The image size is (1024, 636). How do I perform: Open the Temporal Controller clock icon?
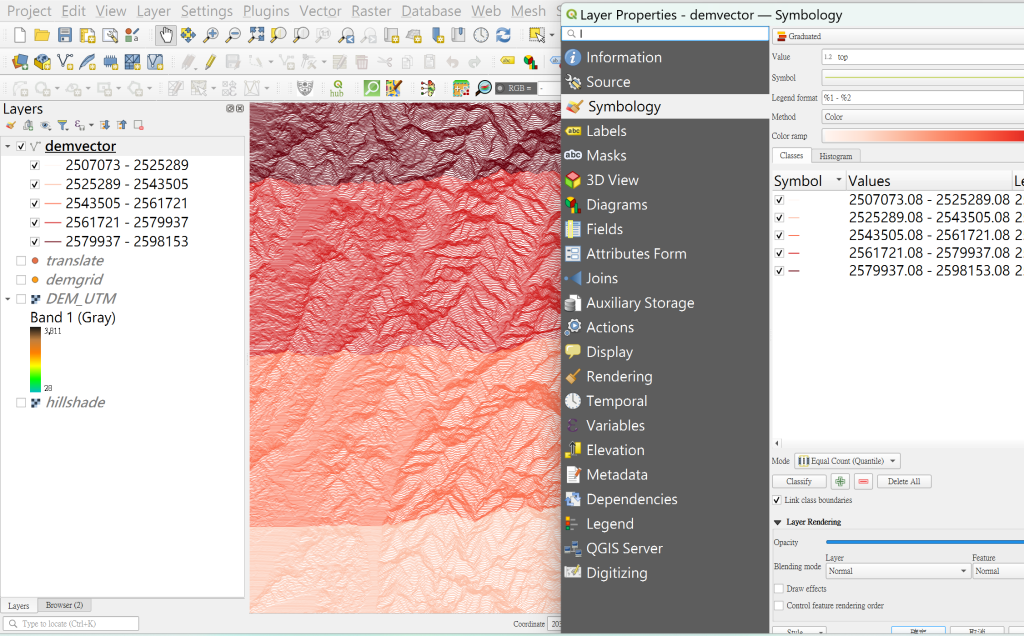click(x=481, y=35)
